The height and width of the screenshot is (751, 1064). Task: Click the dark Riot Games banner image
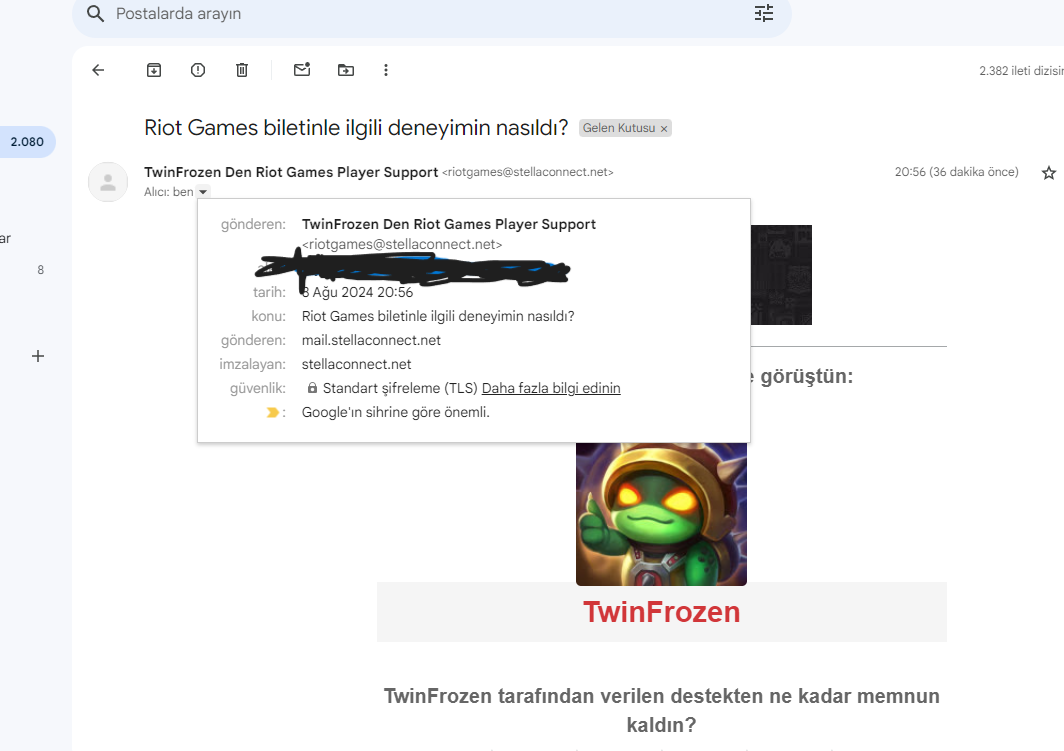[781, 275]
